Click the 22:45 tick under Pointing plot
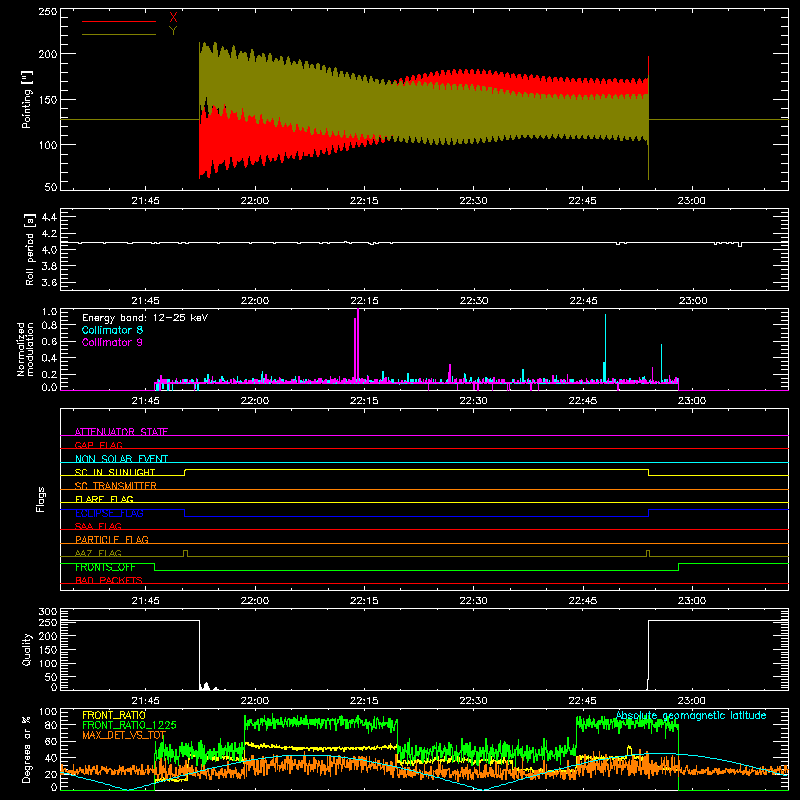The width and height of the screenshot is (800, 800). (x=583, y=201)
